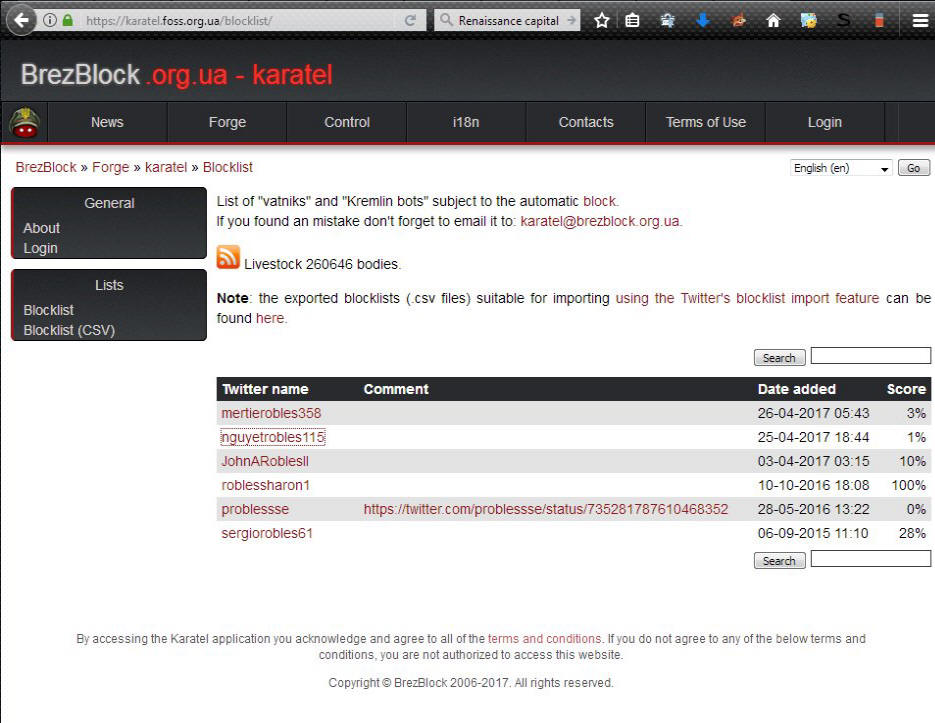Open the Forge navigation menu item
Screen dimensions: 935x723
tap(227, 122)
